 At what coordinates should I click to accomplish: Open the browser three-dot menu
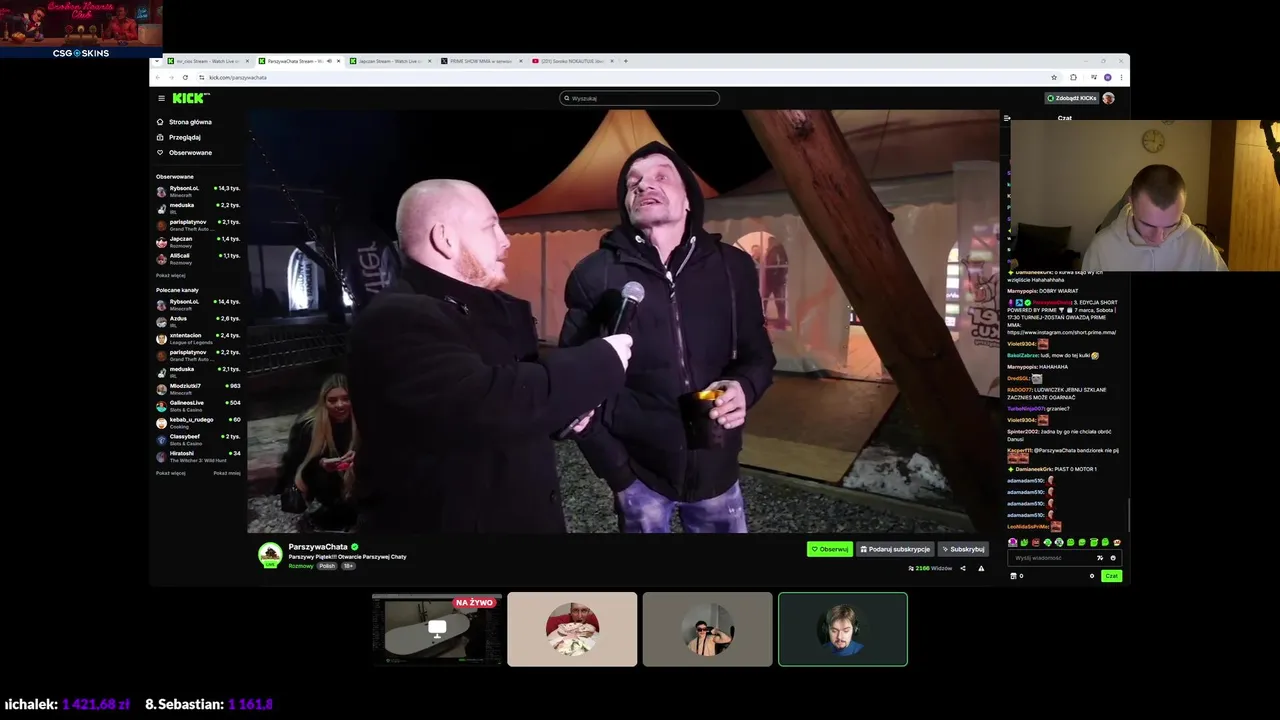point(1122,77)
